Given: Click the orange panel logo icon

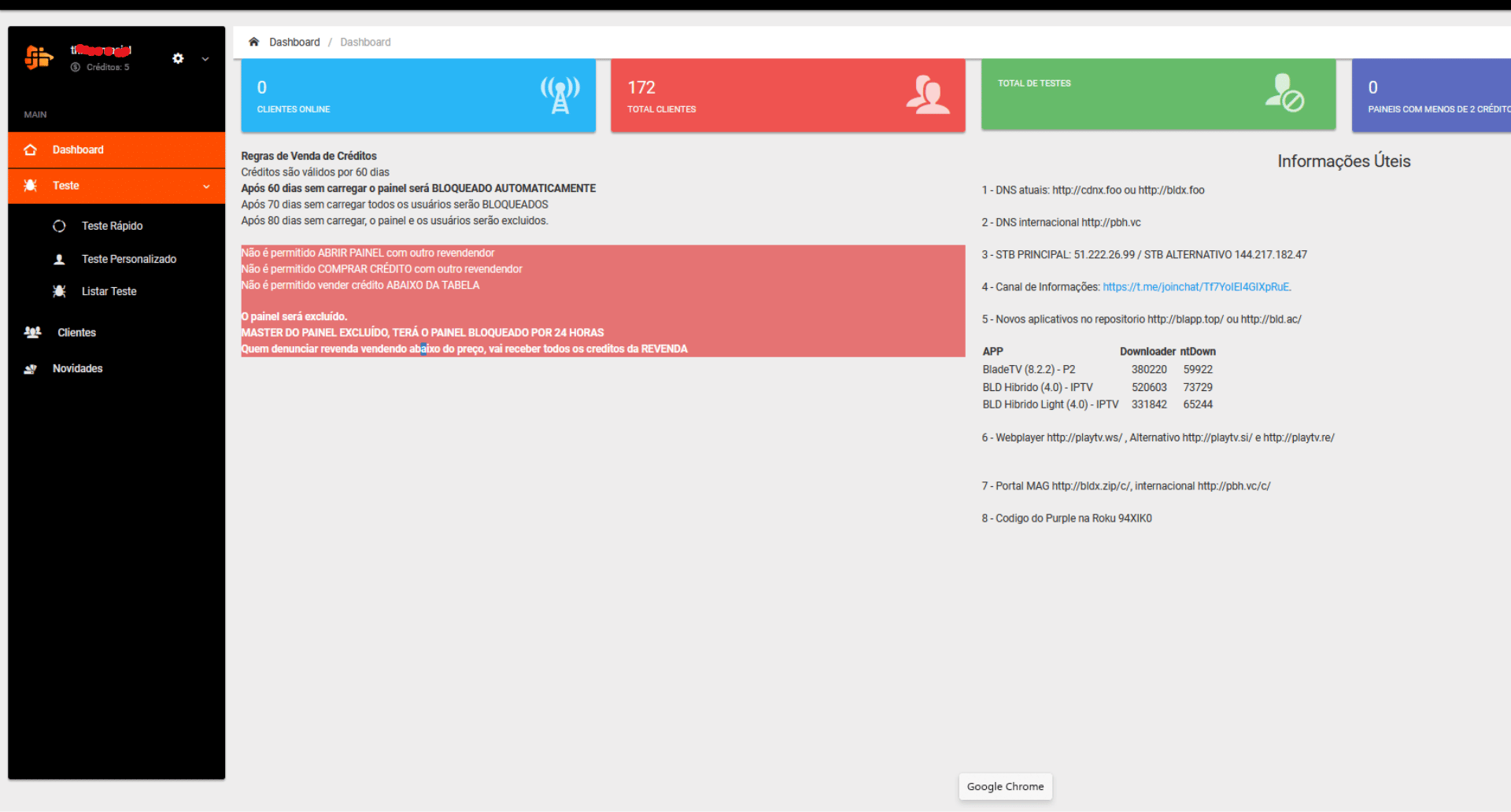Looking at the screenshot, I should (39, 57).
